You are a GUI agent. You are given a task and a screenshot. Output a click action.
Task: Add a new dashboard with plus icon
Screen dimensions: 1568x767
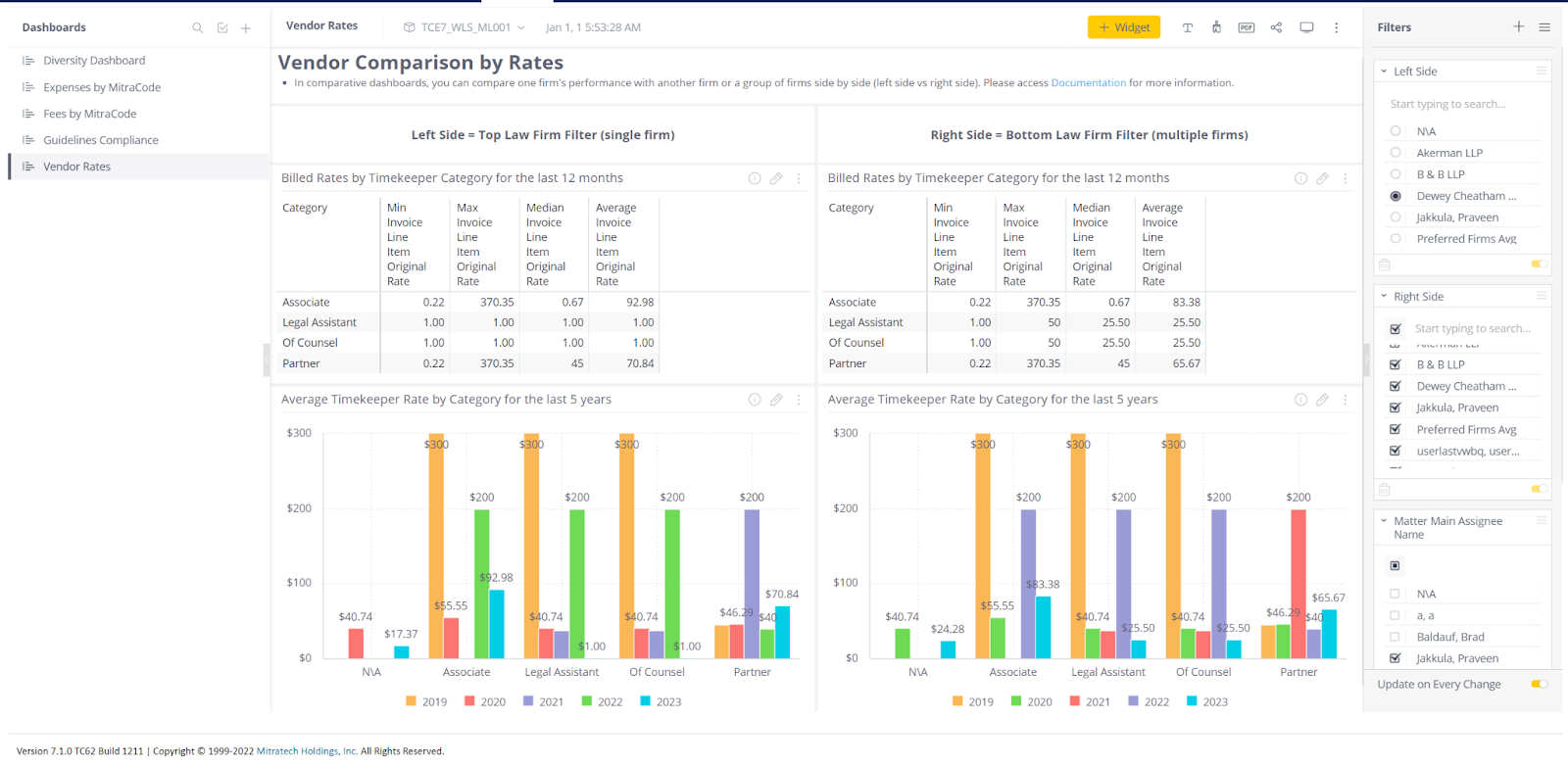click(x=246, y=27)
